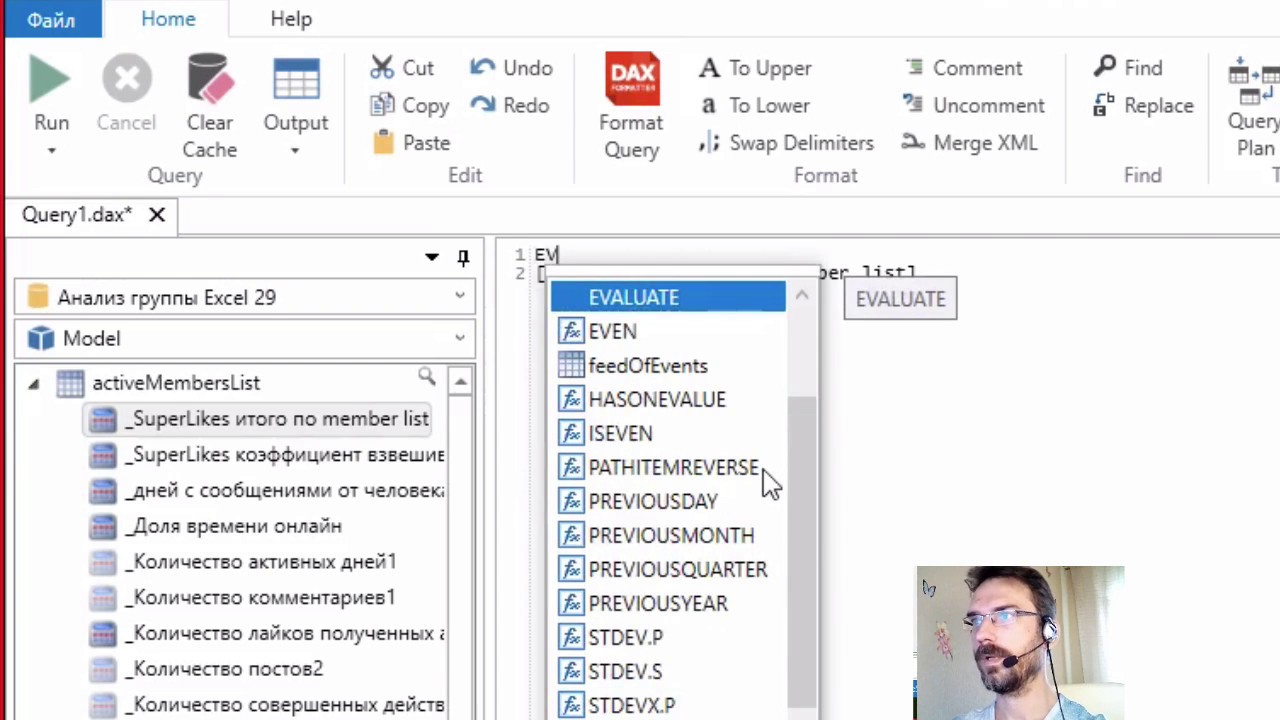Select feedOfEvents table in autocomplete list
Screen dimensions: 1280x720
tap(668, 365)
